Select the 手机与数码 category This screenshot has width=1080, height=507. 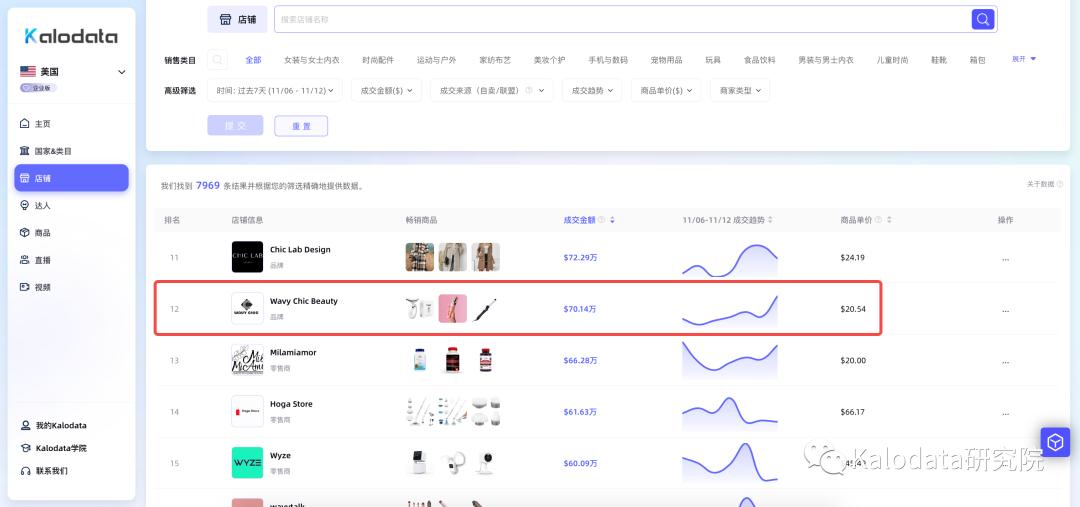pos(608,60)
